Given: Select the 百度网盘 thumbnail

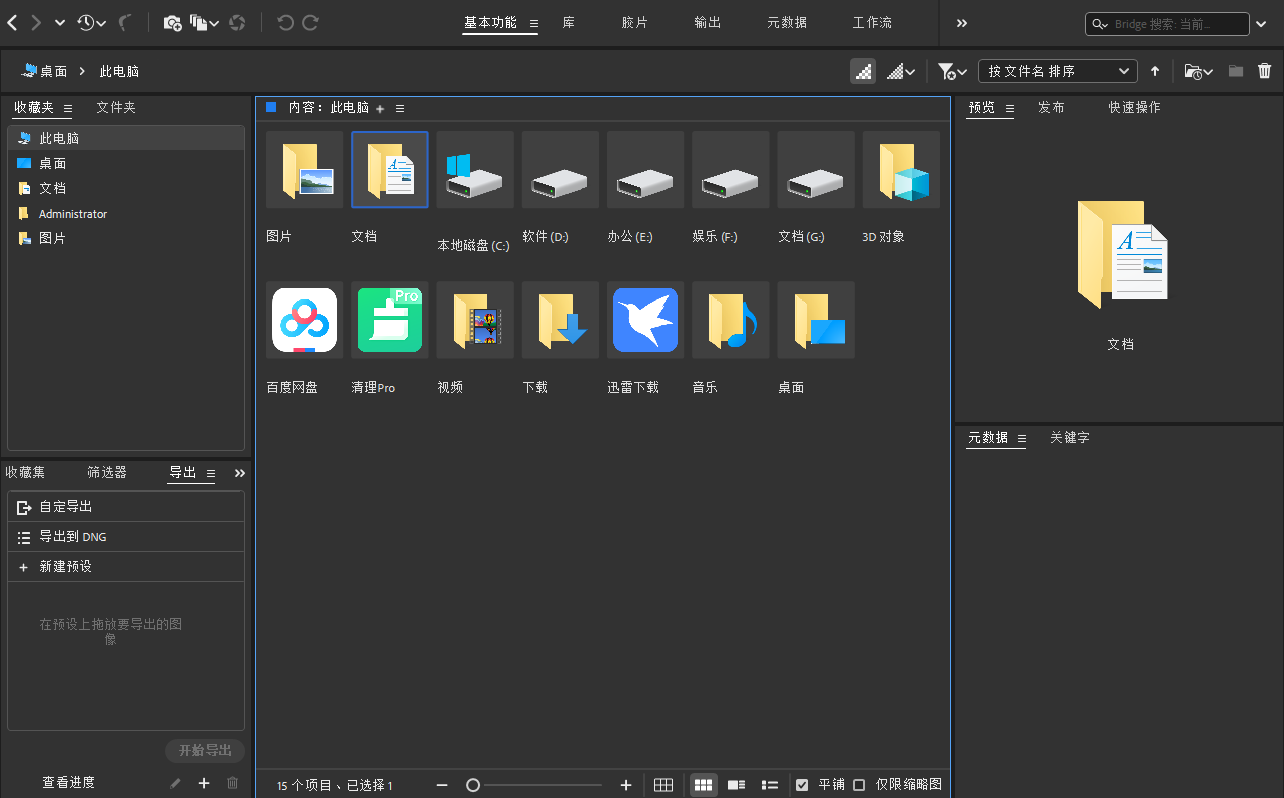Looking at the screenshot, I should click(305, 320).
